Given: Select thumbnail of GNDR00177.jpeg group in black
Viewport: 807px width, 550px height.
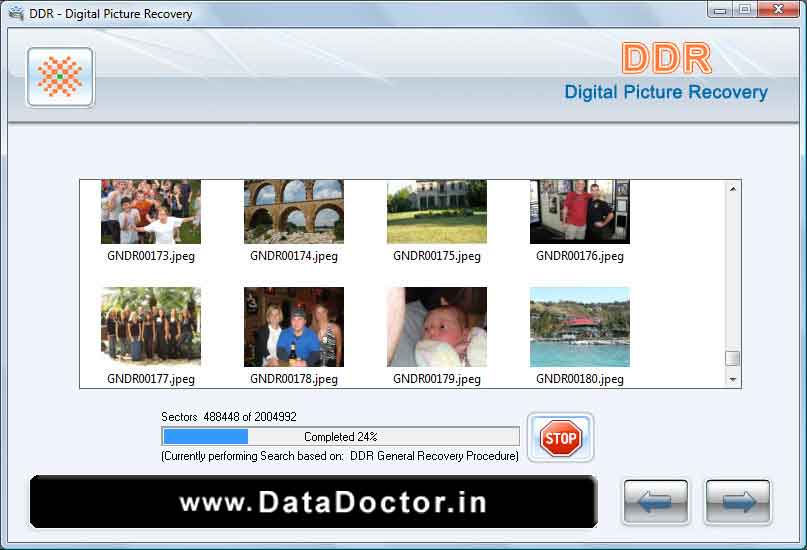Looking at the screenshot, I should [x=151, y=327].
